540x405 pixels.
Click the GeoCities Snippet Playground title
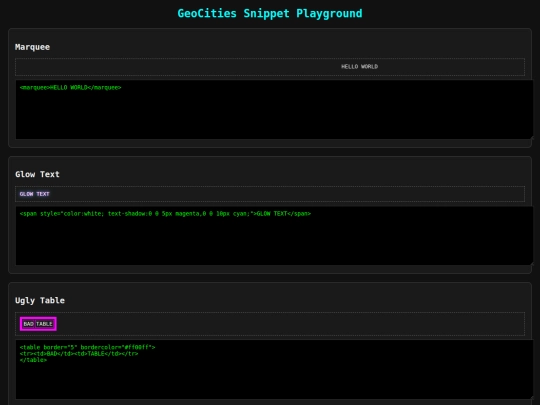tap(270, 13)
